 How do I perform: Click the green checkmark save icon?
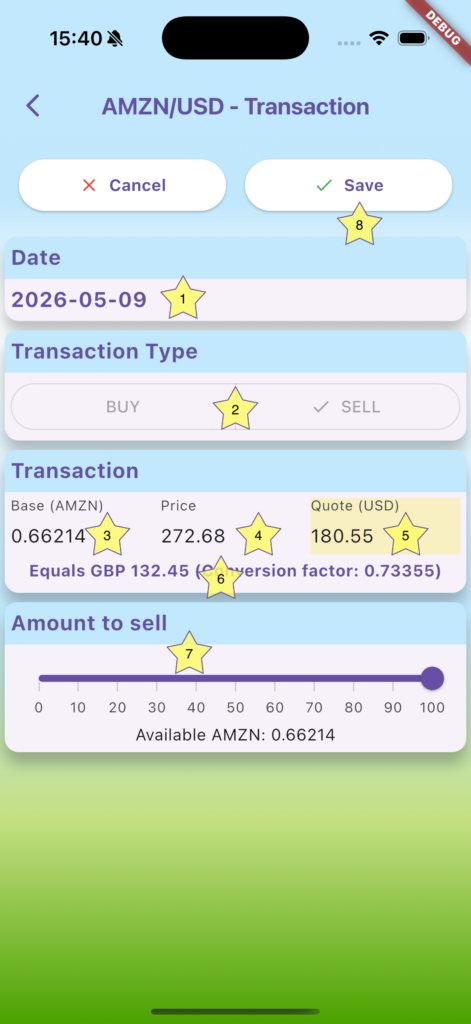[323, 185]
